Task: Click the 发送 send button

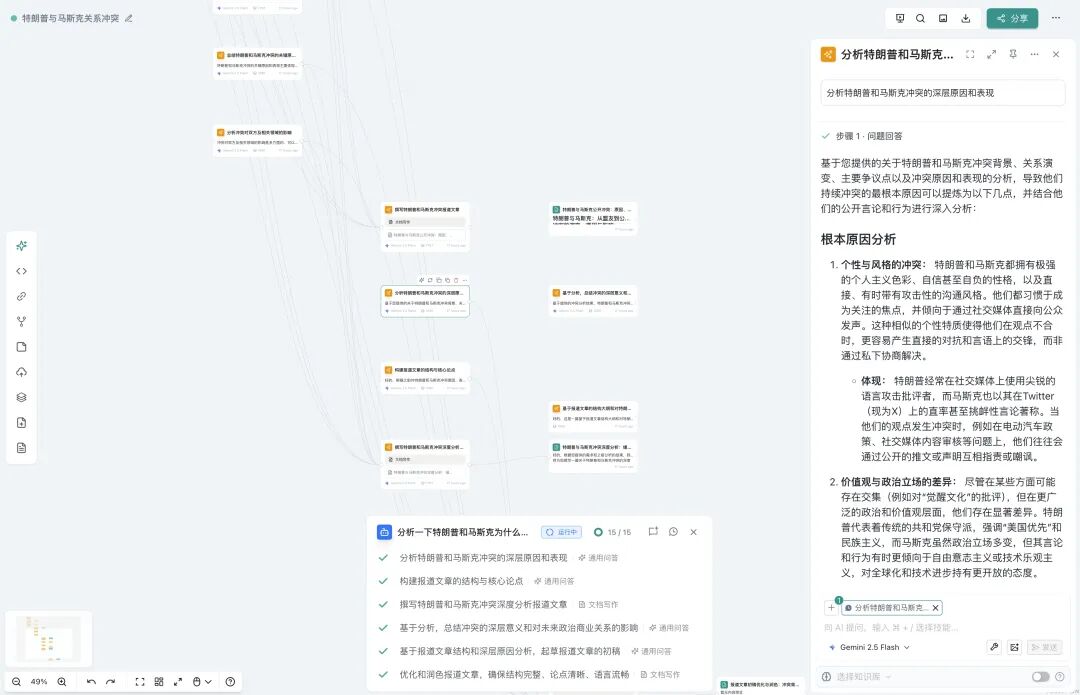Action: (1044, 647)
